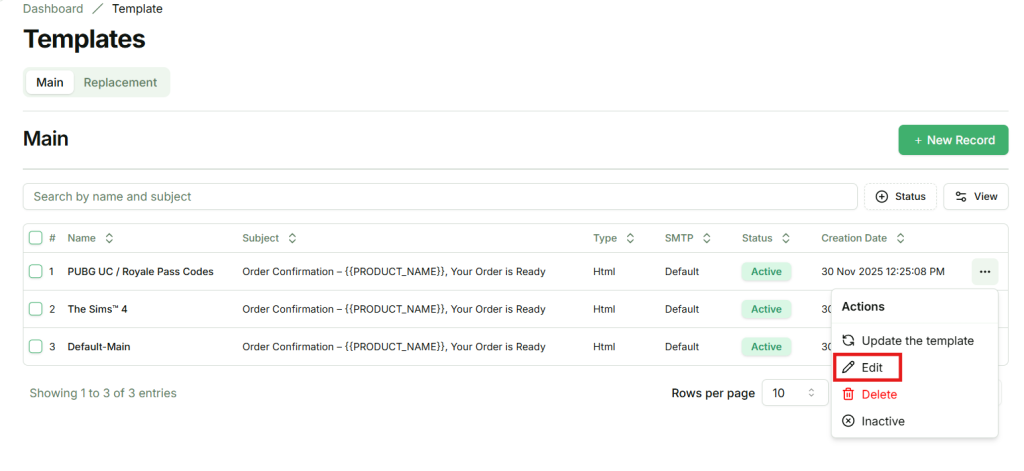Sort by Name column arrows
1024x471 pixels.
point(109,238)
